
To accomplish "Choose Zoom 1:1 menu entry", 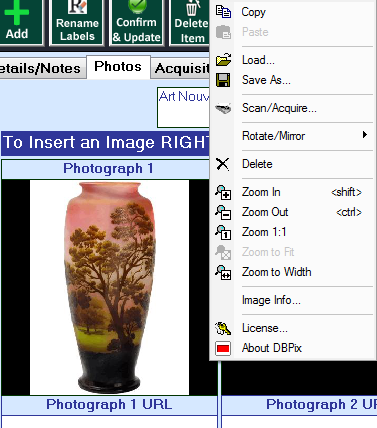I will point(293,232).
